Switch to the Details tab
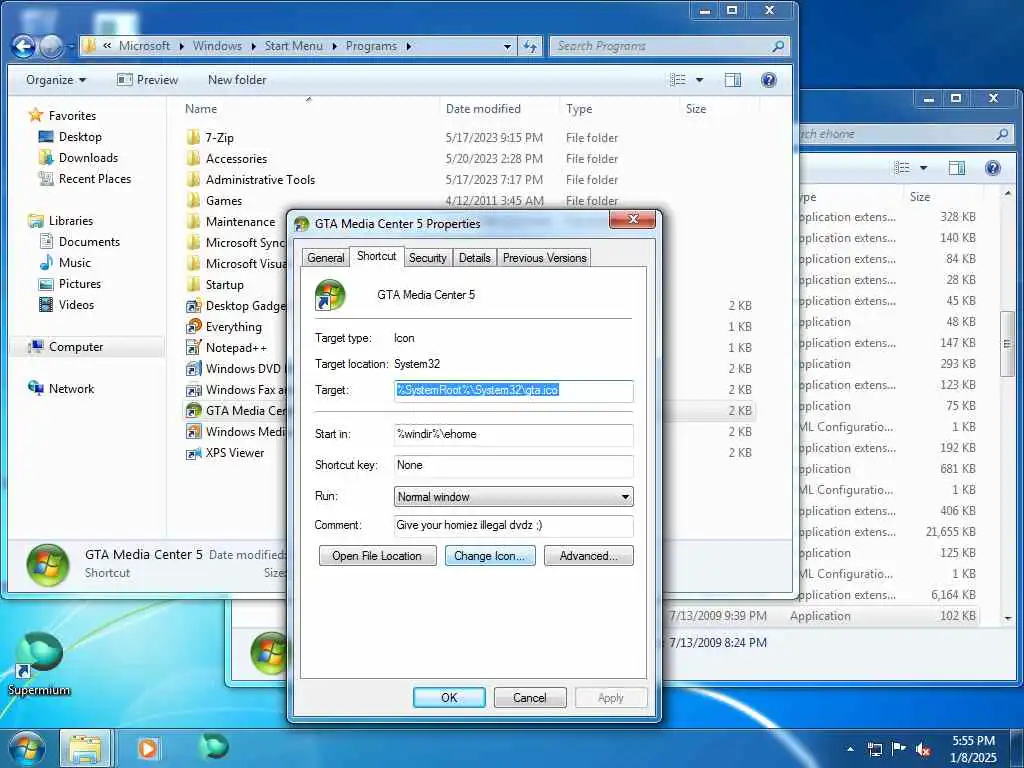Screen dimensions: 1024x768 pos(474,258)
